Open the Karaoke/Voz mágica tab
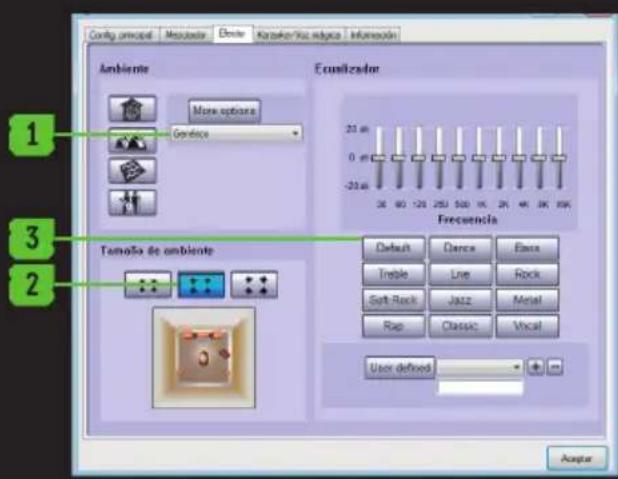 pyautogui.click(x=299, y=35)
